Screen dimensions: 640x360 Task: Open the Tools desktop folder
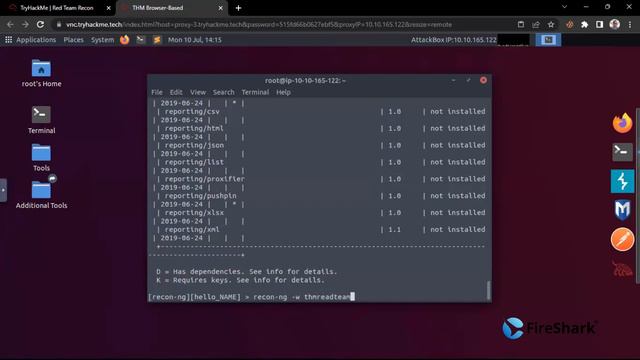click(x=41, y=153)
